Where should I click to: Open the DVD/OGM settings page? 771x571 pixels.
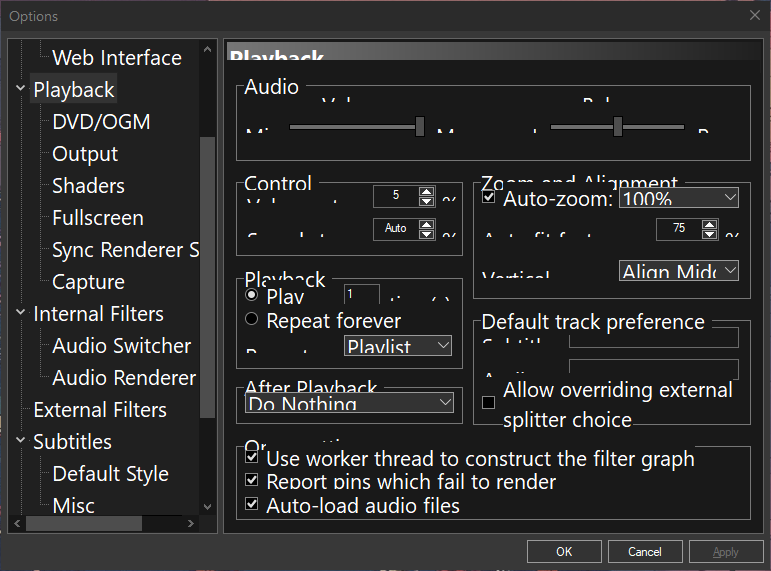pyautogui.click(x=101, y=122)
